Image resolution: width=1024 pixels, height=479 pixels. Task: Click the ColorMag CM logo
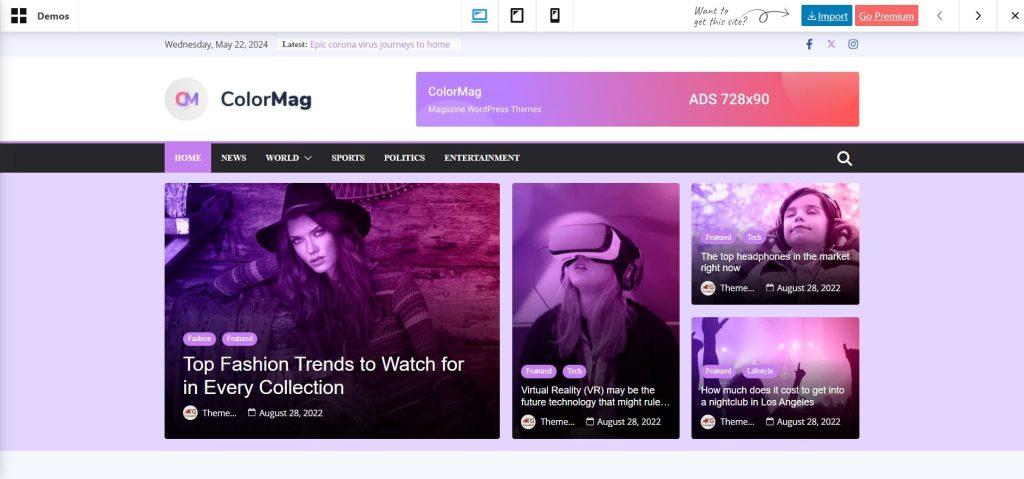186,99
